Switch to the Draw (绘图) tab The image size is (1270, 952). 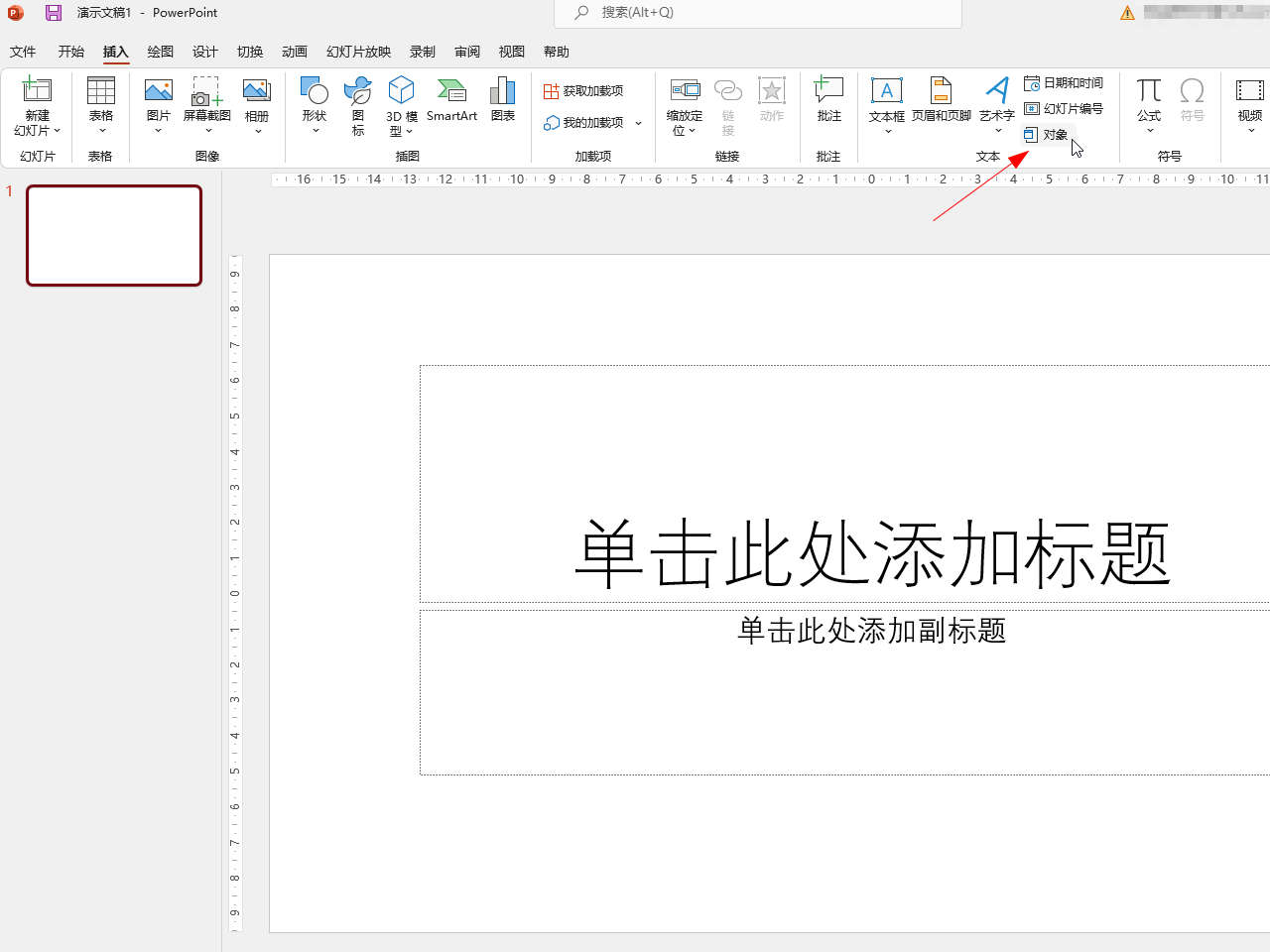click(160, 52)
